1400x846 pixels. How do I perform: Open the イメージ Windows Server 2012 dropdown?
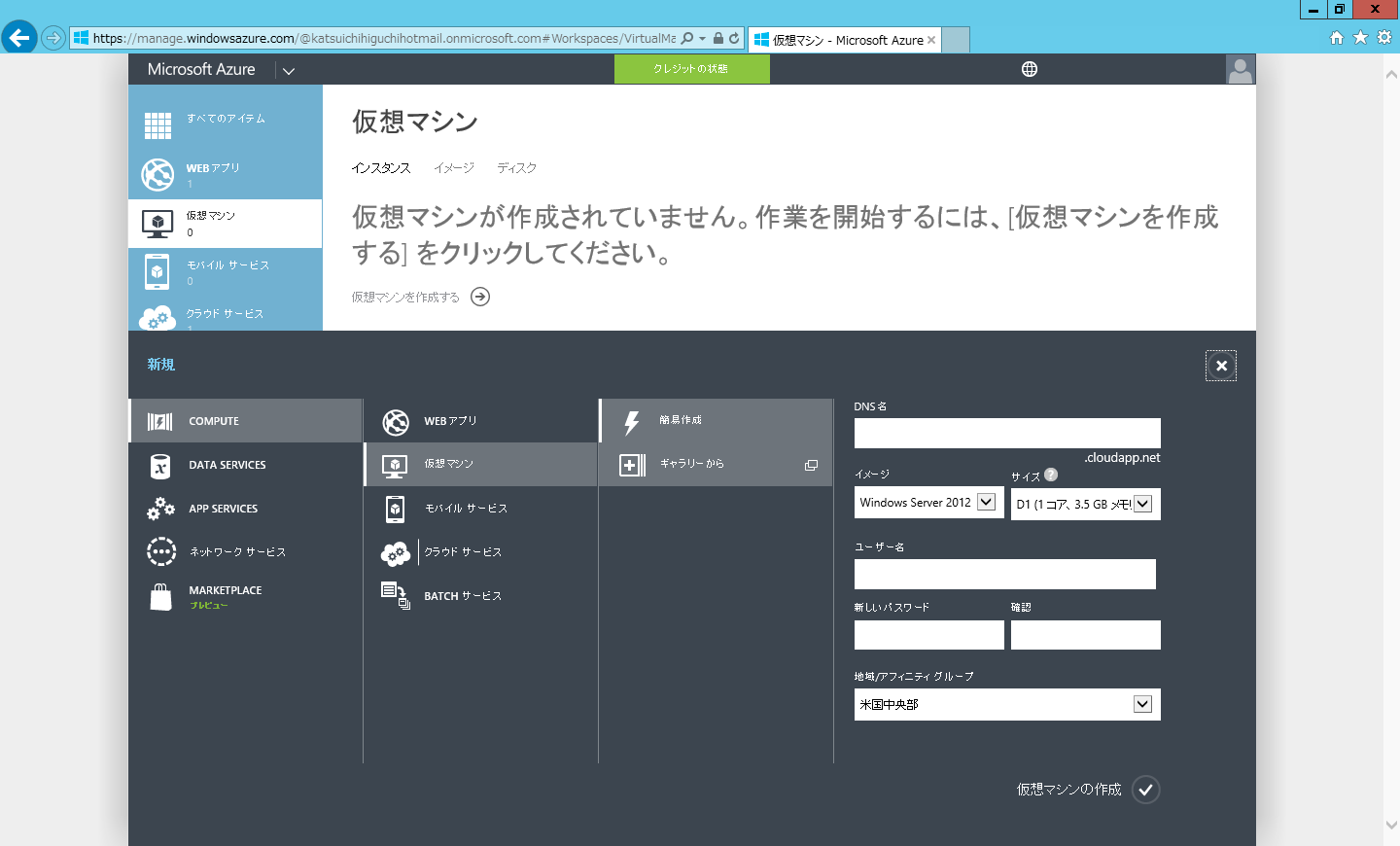coord(928,503)
